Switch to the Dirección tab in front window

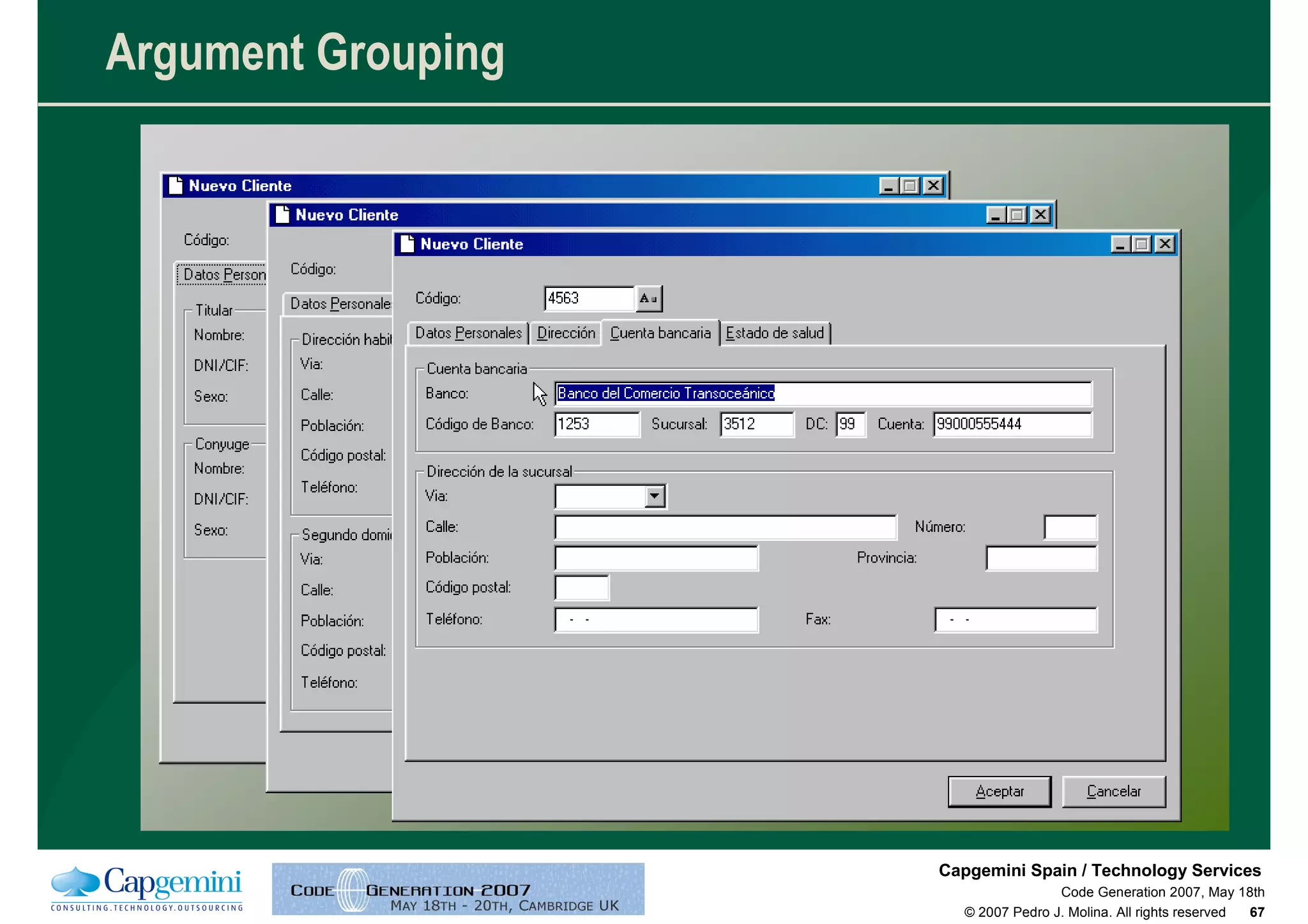pyautogui.click(x=566, y=333)
